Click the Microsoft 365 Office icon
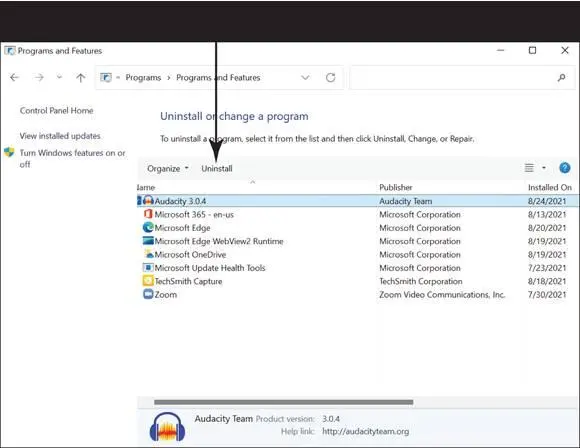Screen dimensions: 580x448 coord(148,214)
